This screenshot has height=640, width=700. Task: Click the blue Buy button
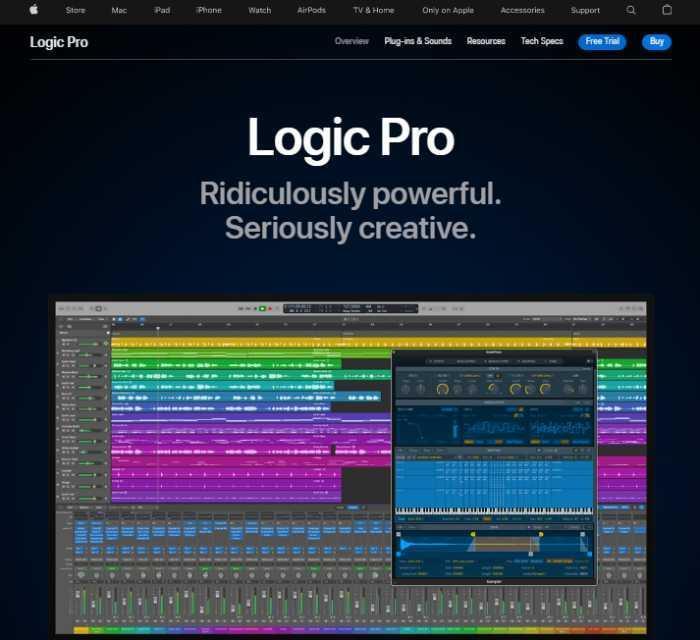pyautogui.click(x=656, y=42)
